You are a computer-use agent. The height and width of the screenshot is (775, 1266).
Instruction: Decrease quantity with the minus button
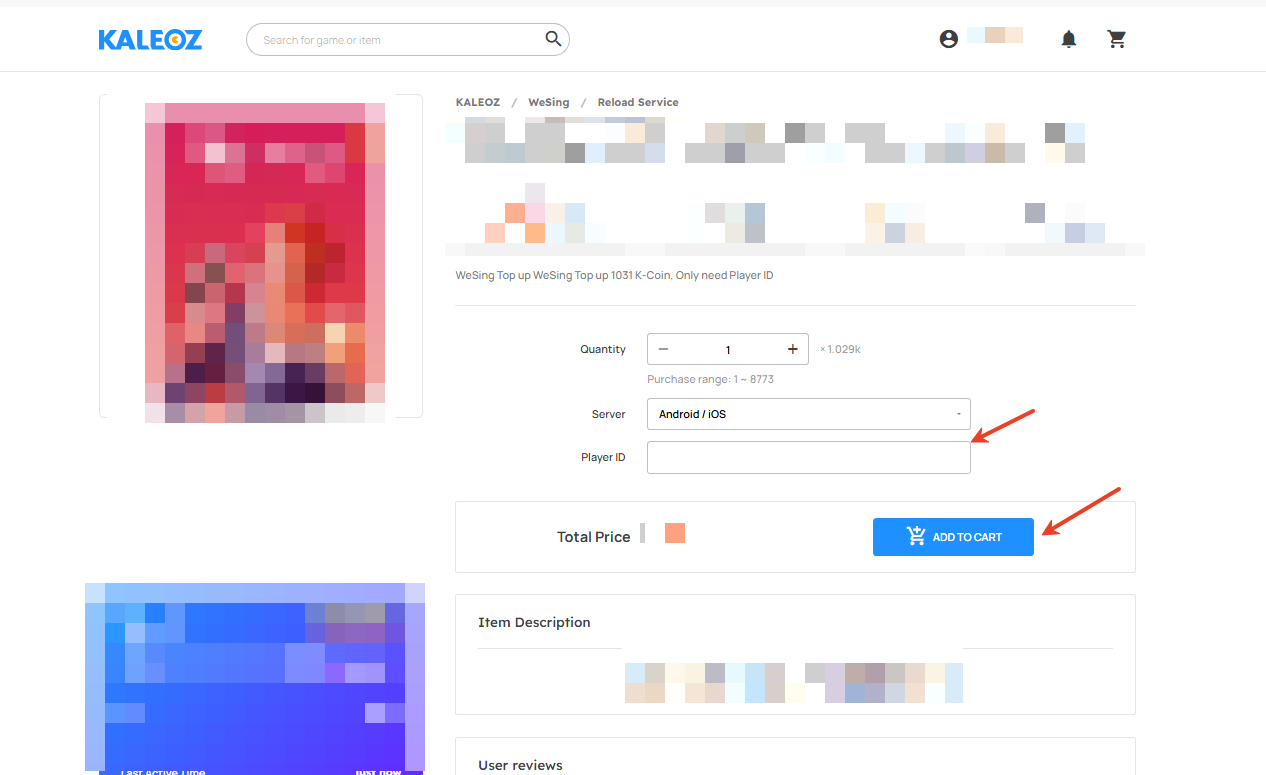pos(663,349)
